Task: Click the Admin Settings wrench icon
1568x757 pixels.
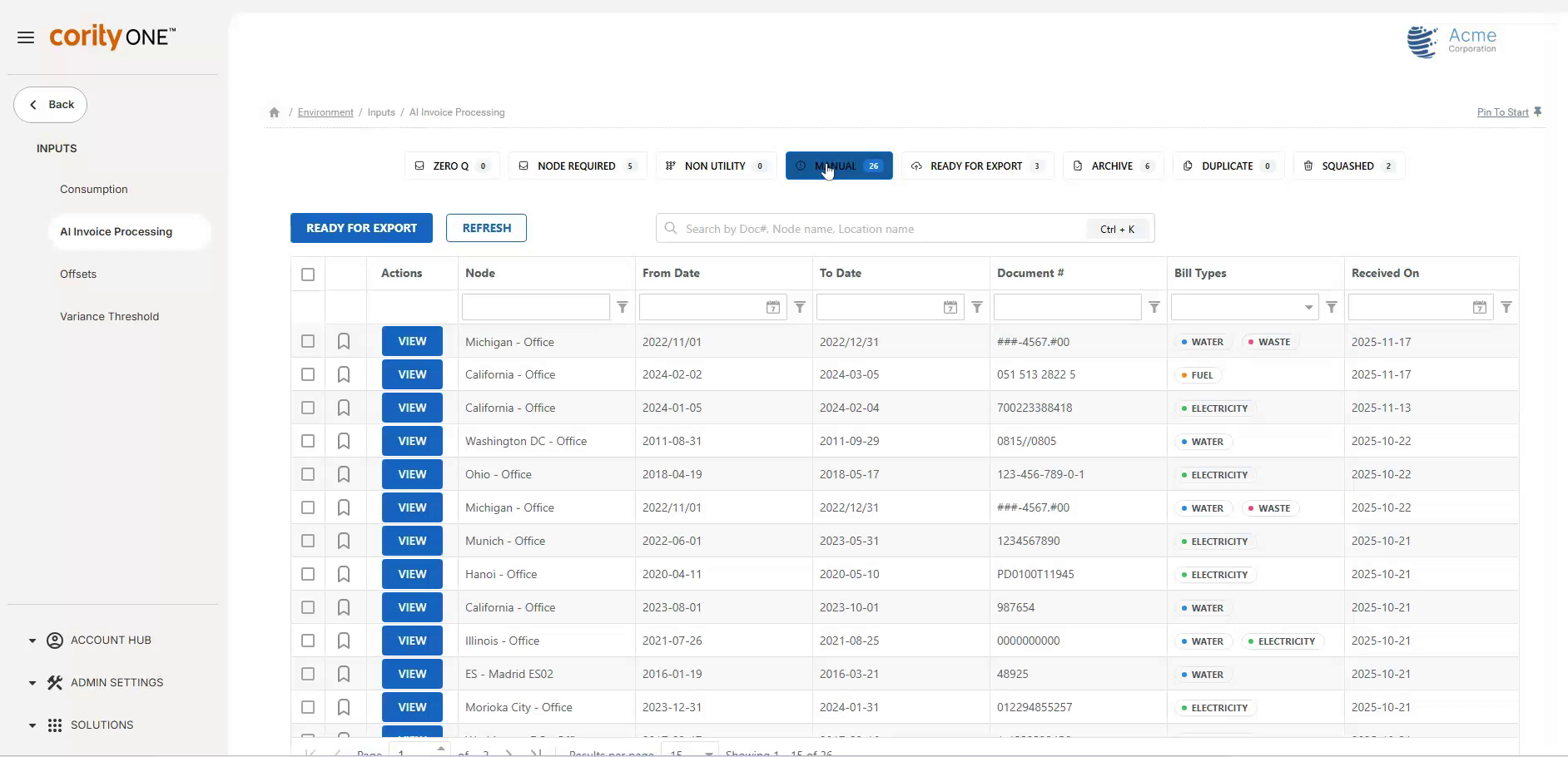Action: (55, 682)
